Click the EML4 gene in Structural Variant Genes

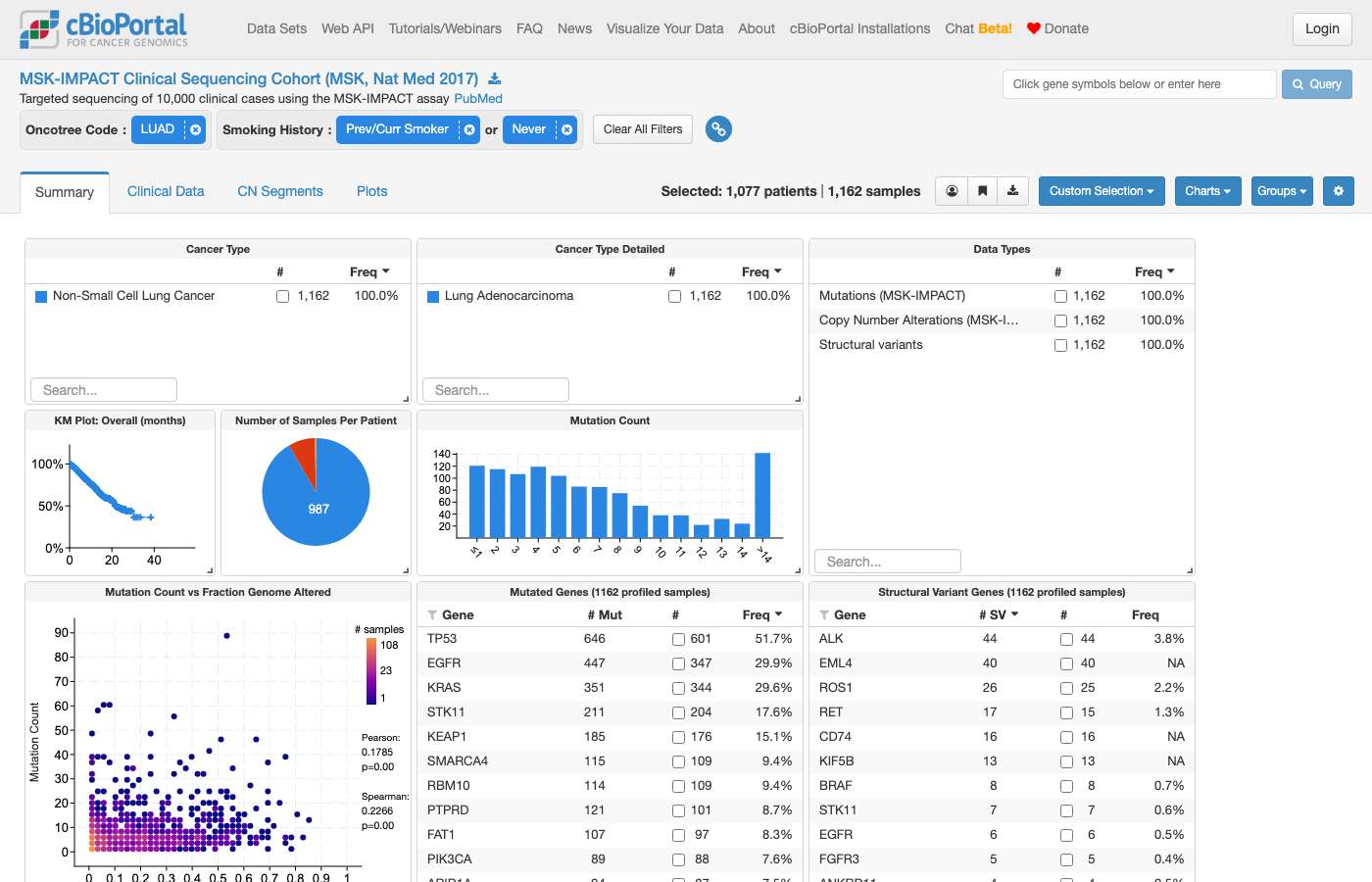click(836, 663)
